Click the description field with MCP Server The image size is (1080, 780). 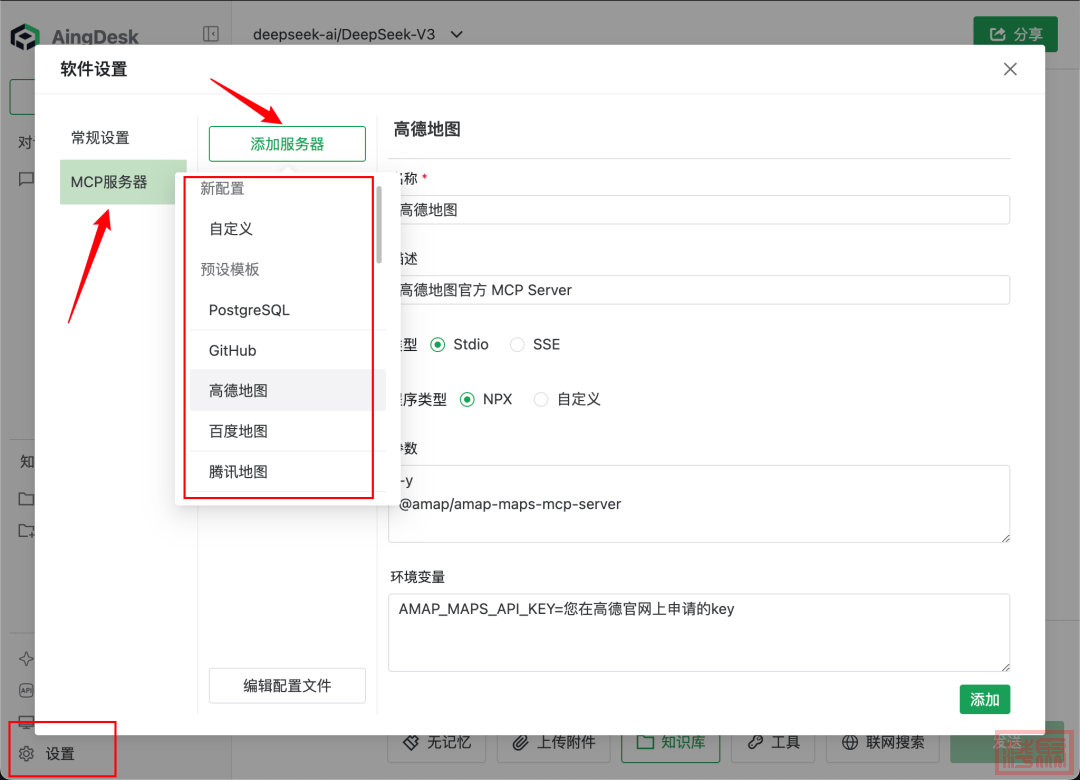coord(699,290)
